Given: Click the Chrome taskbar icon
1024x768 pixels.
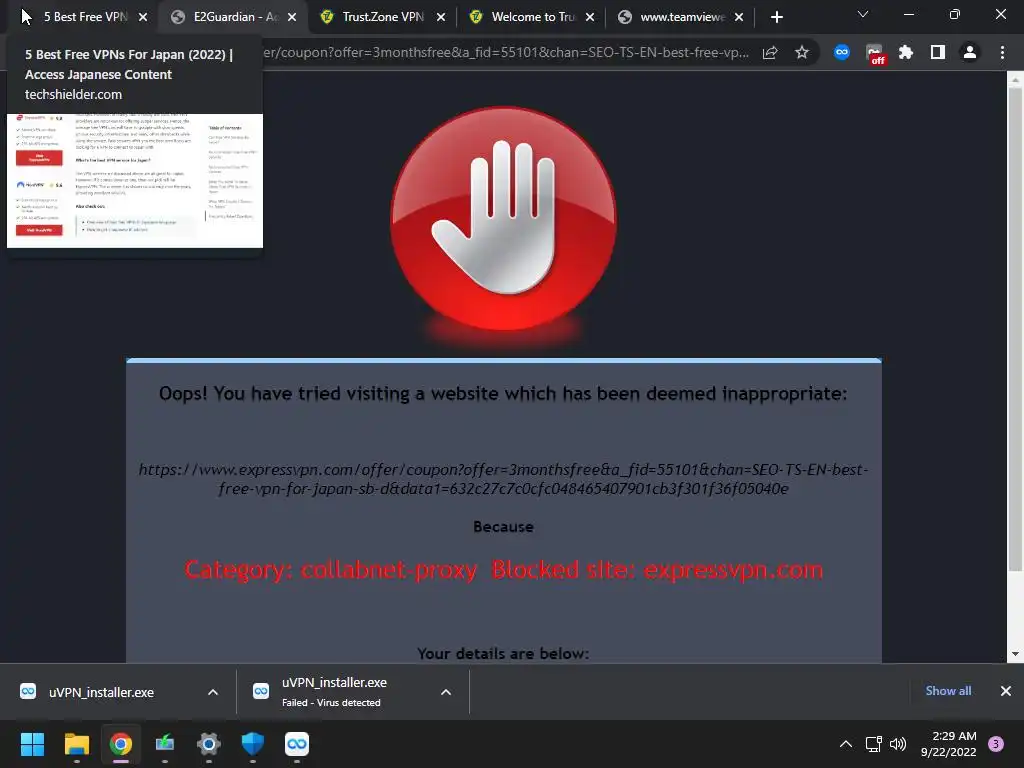Looking at the screenshot, I should click(x=121, y=744).
